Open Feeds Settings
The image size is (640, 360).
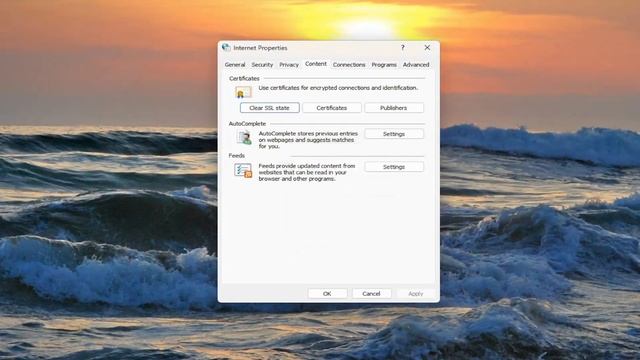[x=394, y=167]
